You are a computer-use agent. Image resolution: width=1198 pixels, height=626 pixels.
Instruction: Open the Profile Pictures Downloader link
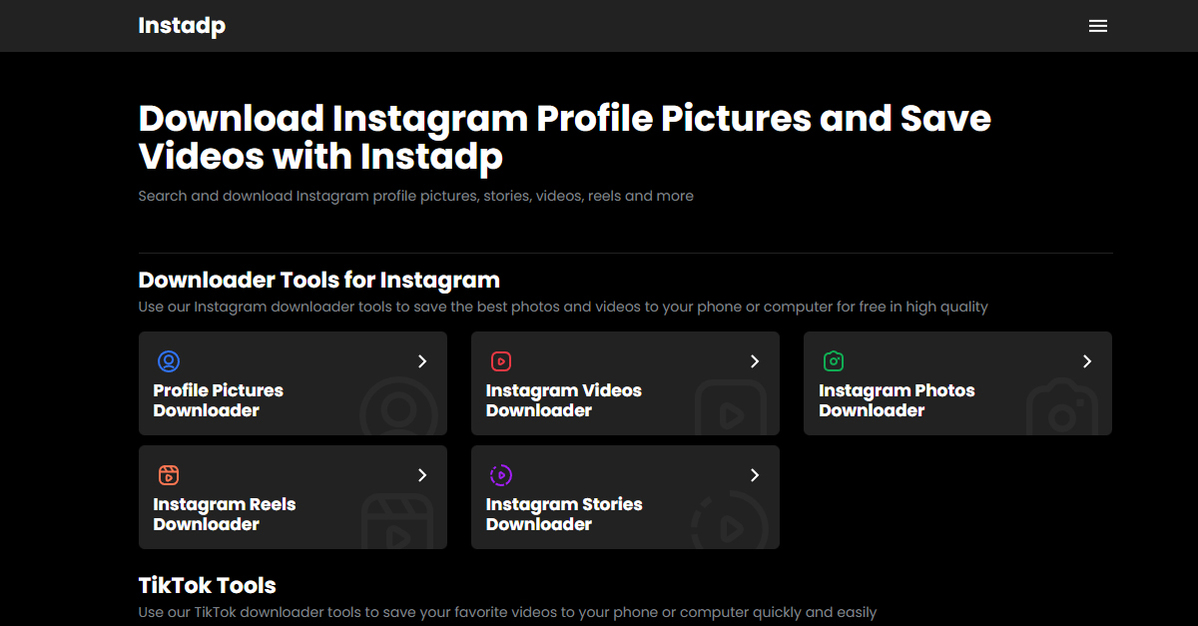pos(218,400)
